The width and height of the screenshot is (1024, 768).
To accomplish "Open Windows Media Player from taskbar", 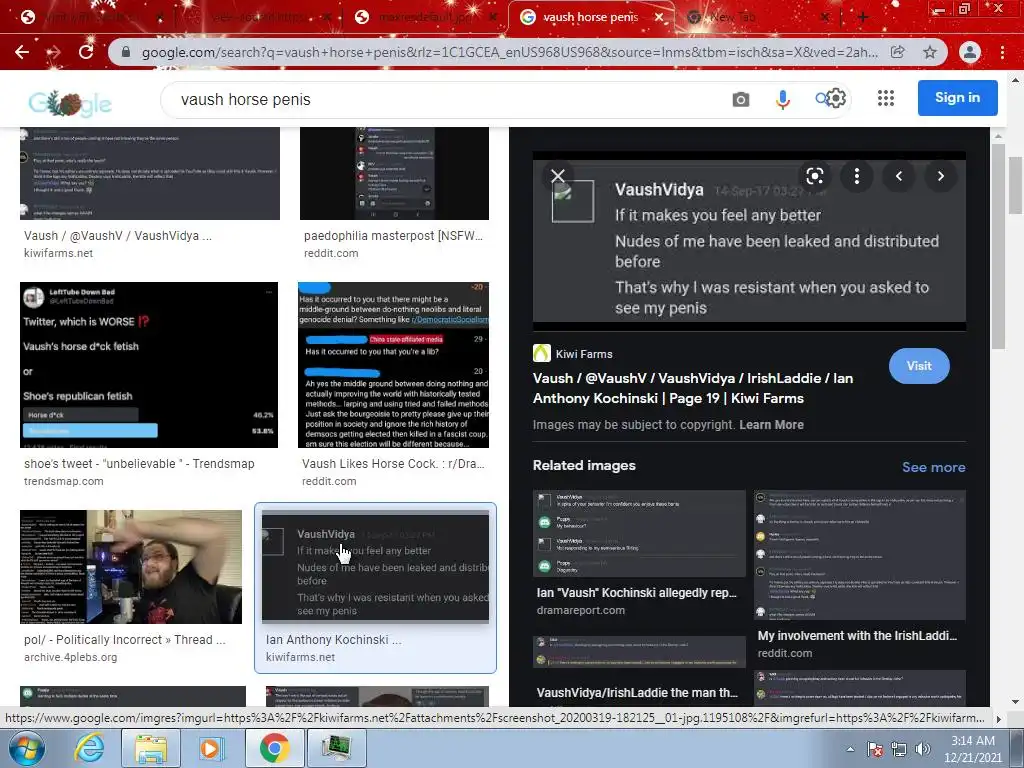I will (211, 748).
